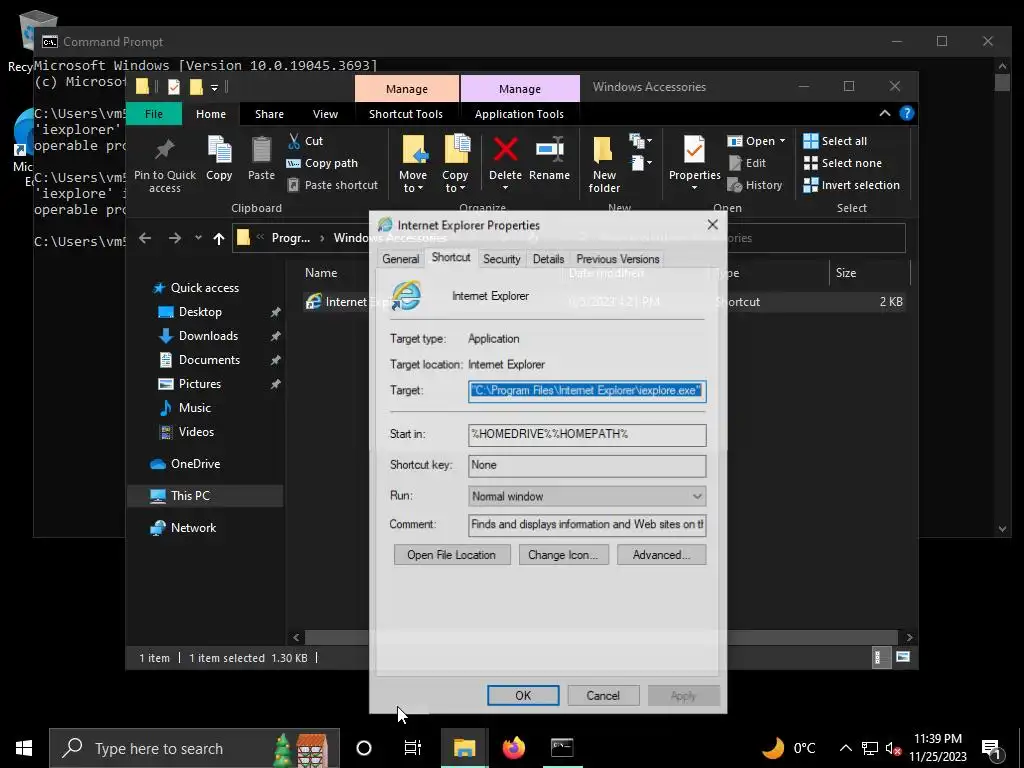Screen dimensions: 1024x768
Task: Switch to the Share ribbon tab
Action: coord(269,114)
